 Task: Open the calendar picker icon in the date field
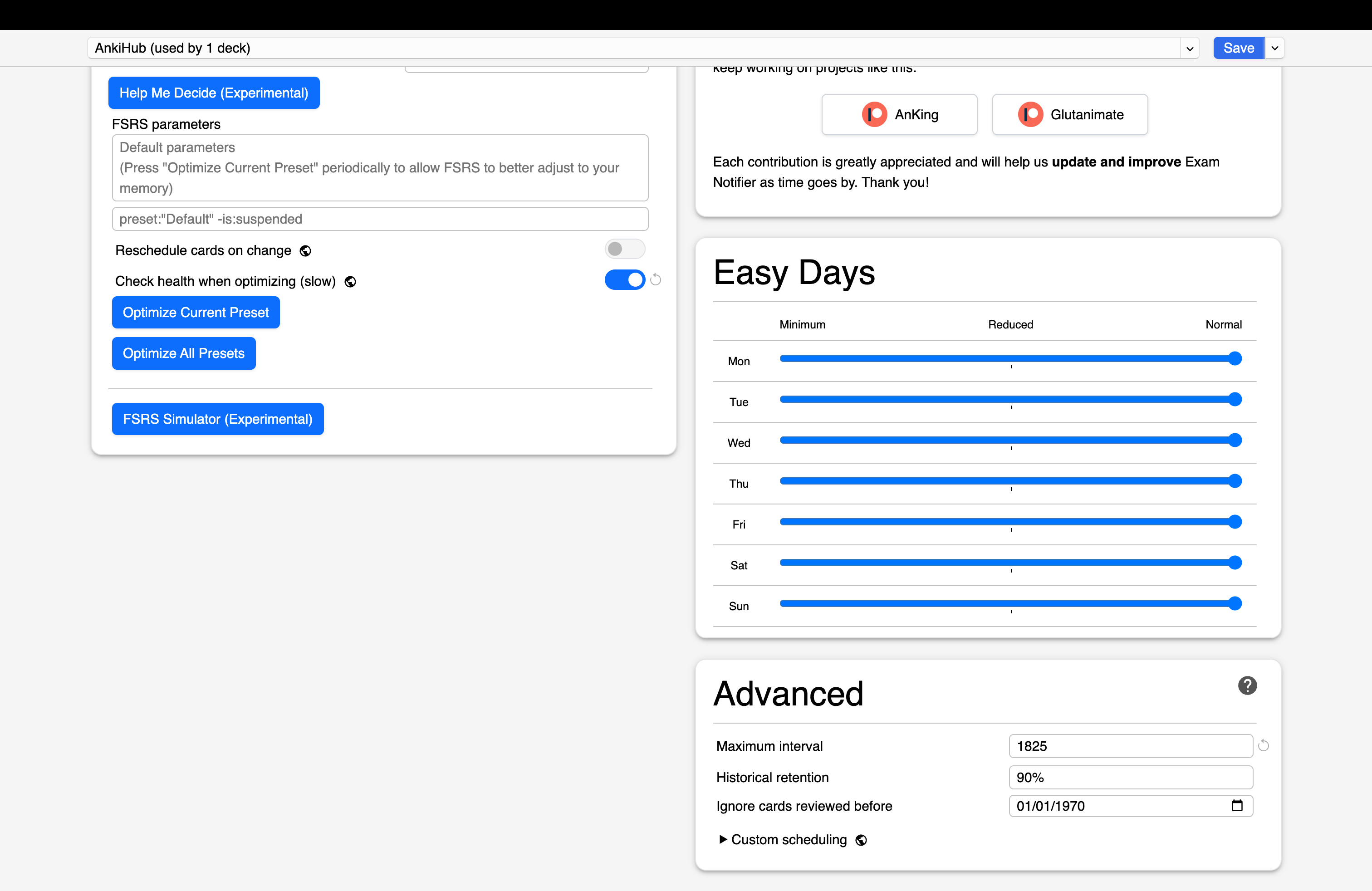pos(1236,806)
